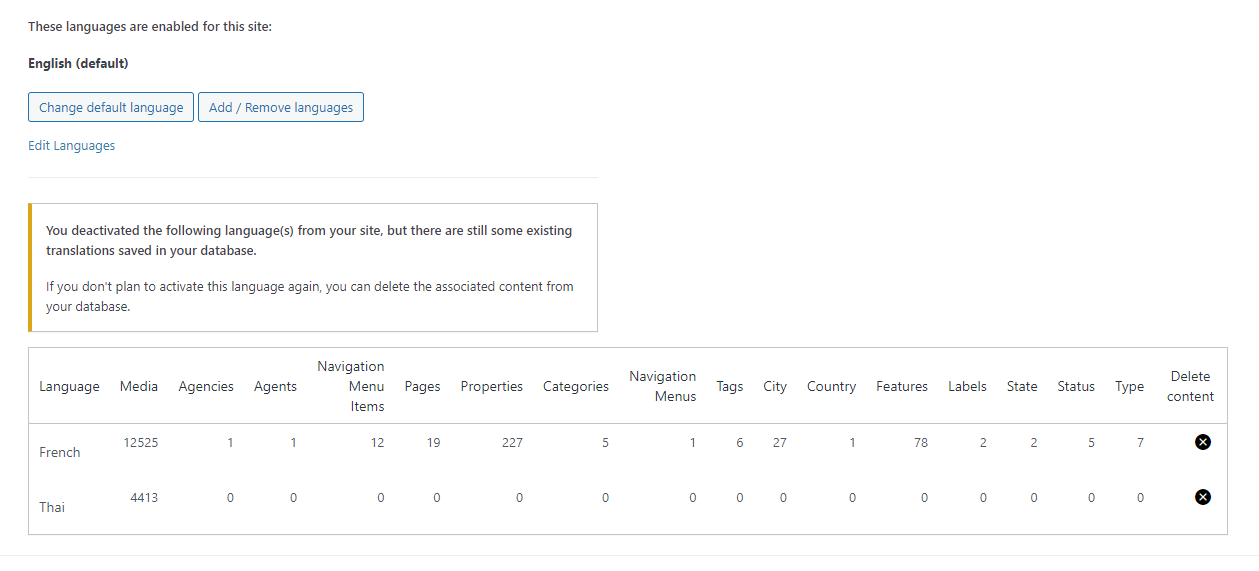Image resolution: width=1259 pixels, height=571 pixels.
Task: Select French Properties count 227
Action: [x=512, y=442]
